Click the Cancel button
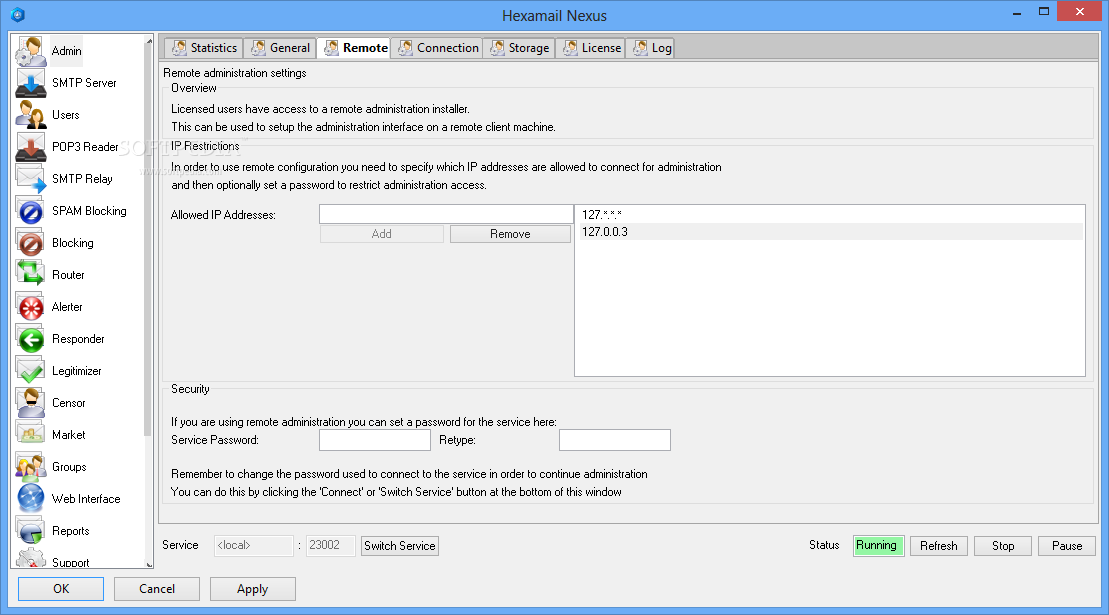The image size is (1109, 615). pyautogui.click(x=157, y=589)
